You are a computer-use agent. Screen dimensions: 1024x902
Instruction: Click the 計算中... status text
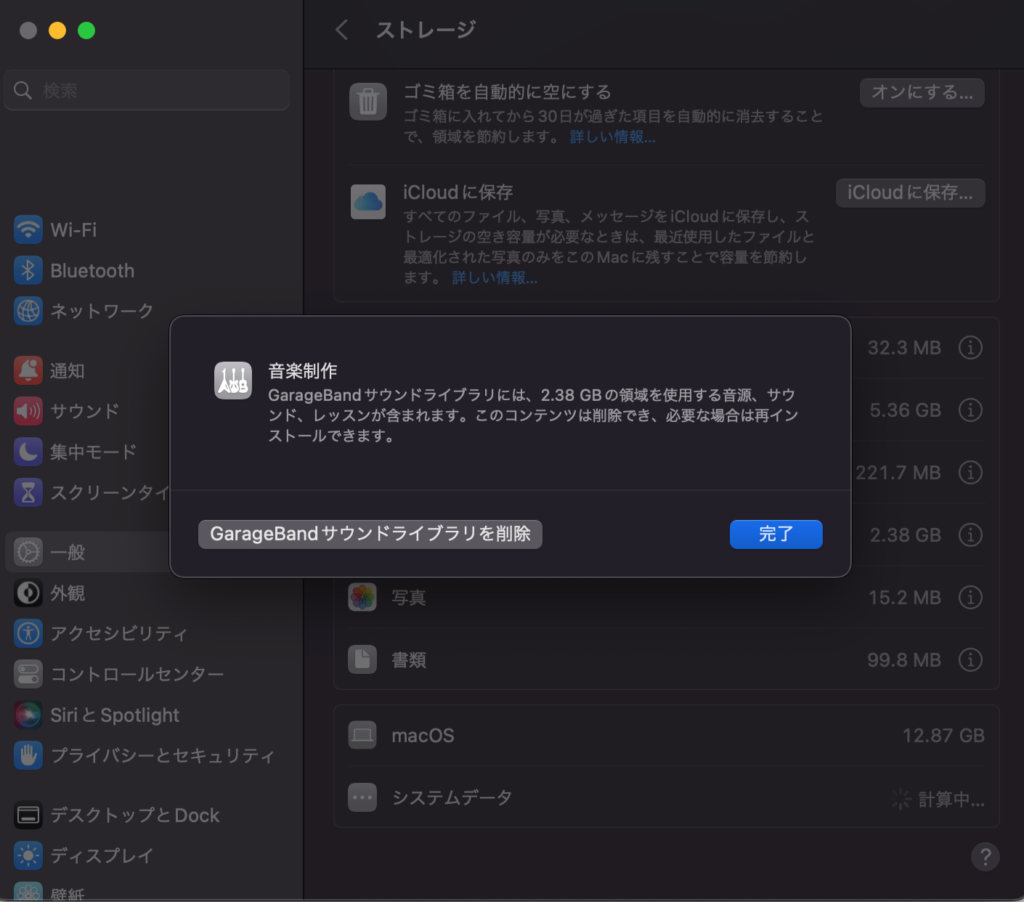(952, 799)
